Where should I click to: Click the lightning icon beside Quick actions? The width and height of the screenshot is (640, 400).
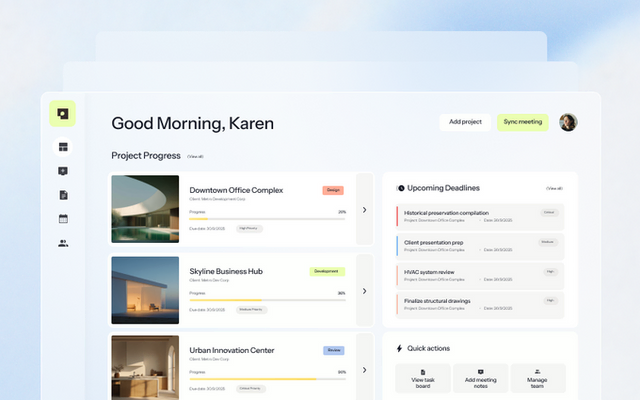click(400, 348)
